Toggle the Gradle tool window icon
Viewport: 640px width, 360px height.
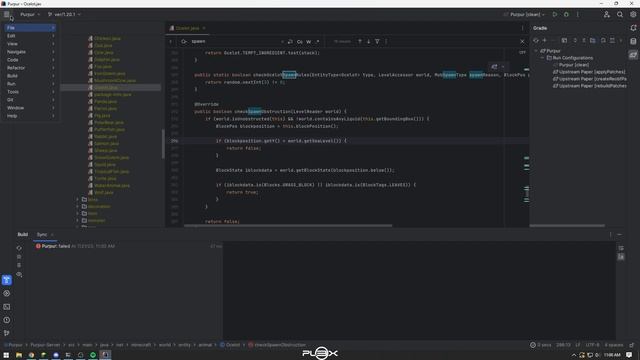(633, 55)
